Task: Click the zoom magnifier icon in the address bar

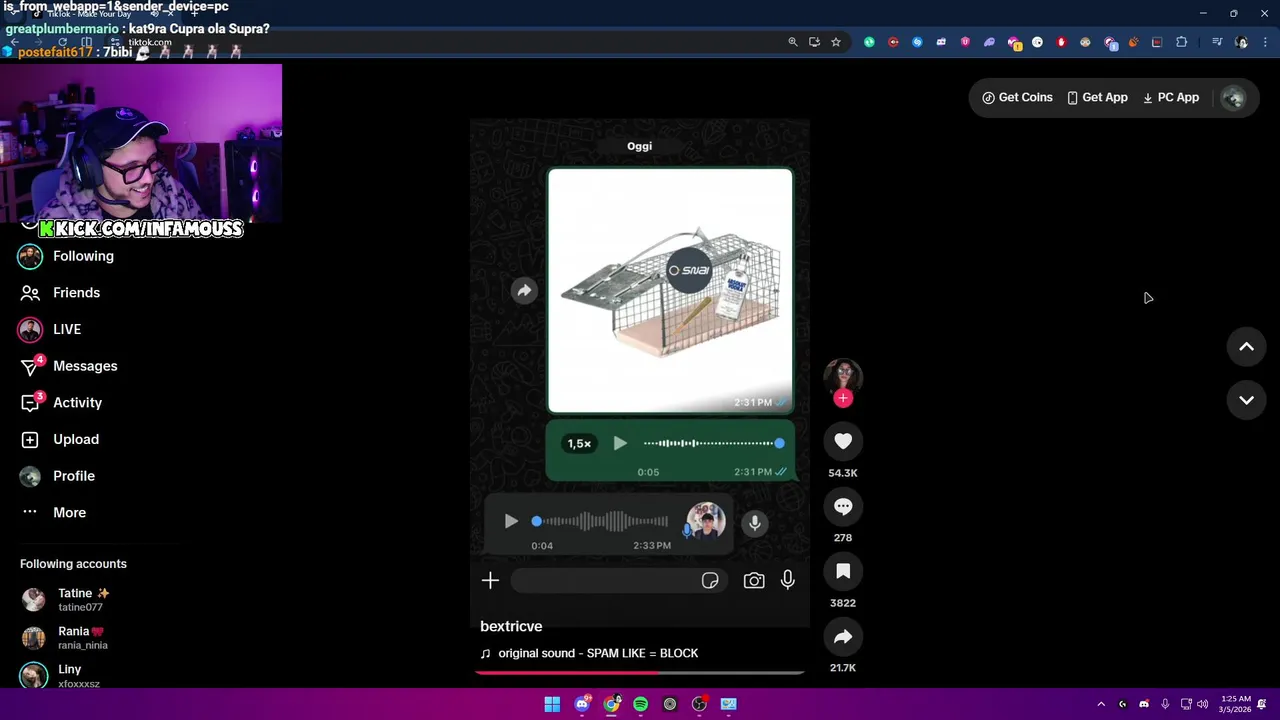Action: (x=792, y=42)
